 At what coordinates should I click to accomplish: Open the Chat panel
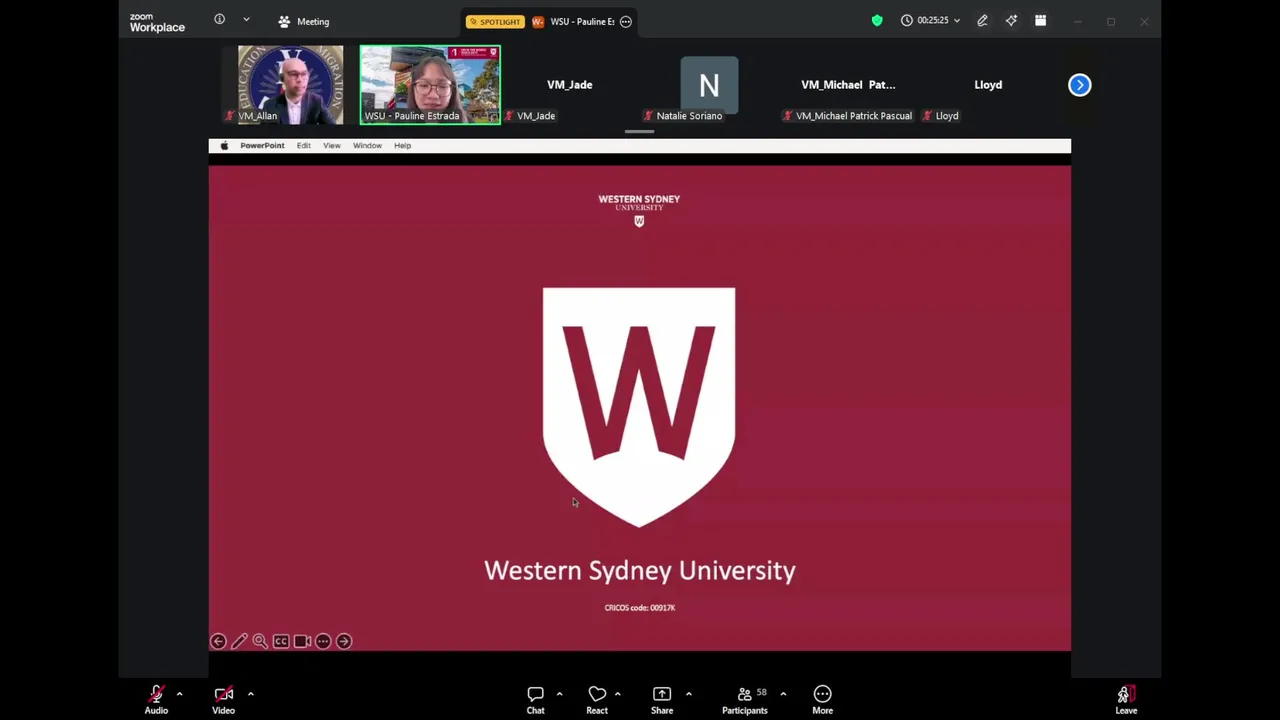pyautogui.click(x=535, y=700)
